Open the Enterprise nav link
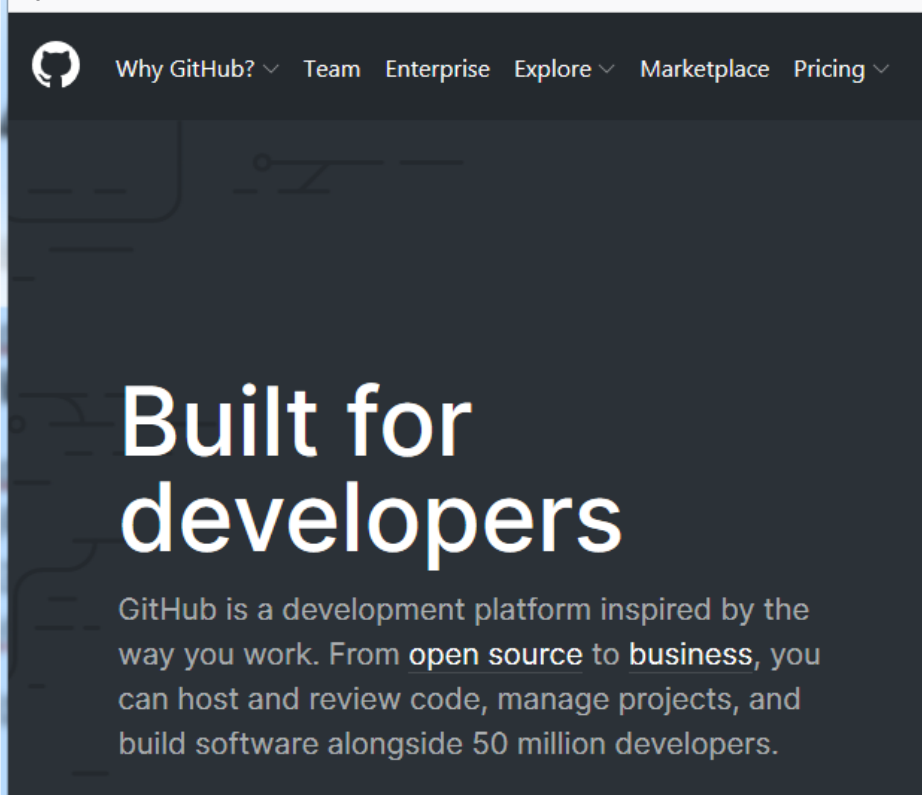922x795 pixels. coord(437,69)
